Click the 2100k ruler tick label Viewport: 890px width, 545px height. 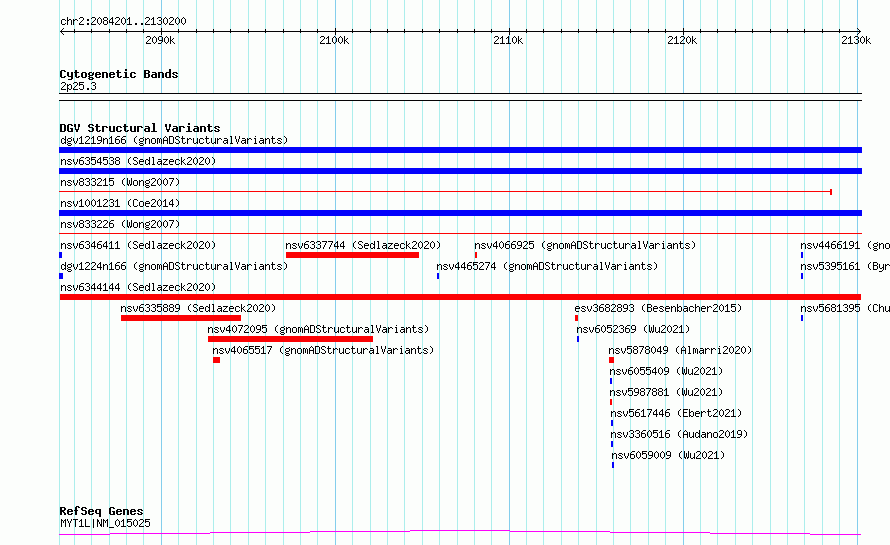click(x=334, y=40)
